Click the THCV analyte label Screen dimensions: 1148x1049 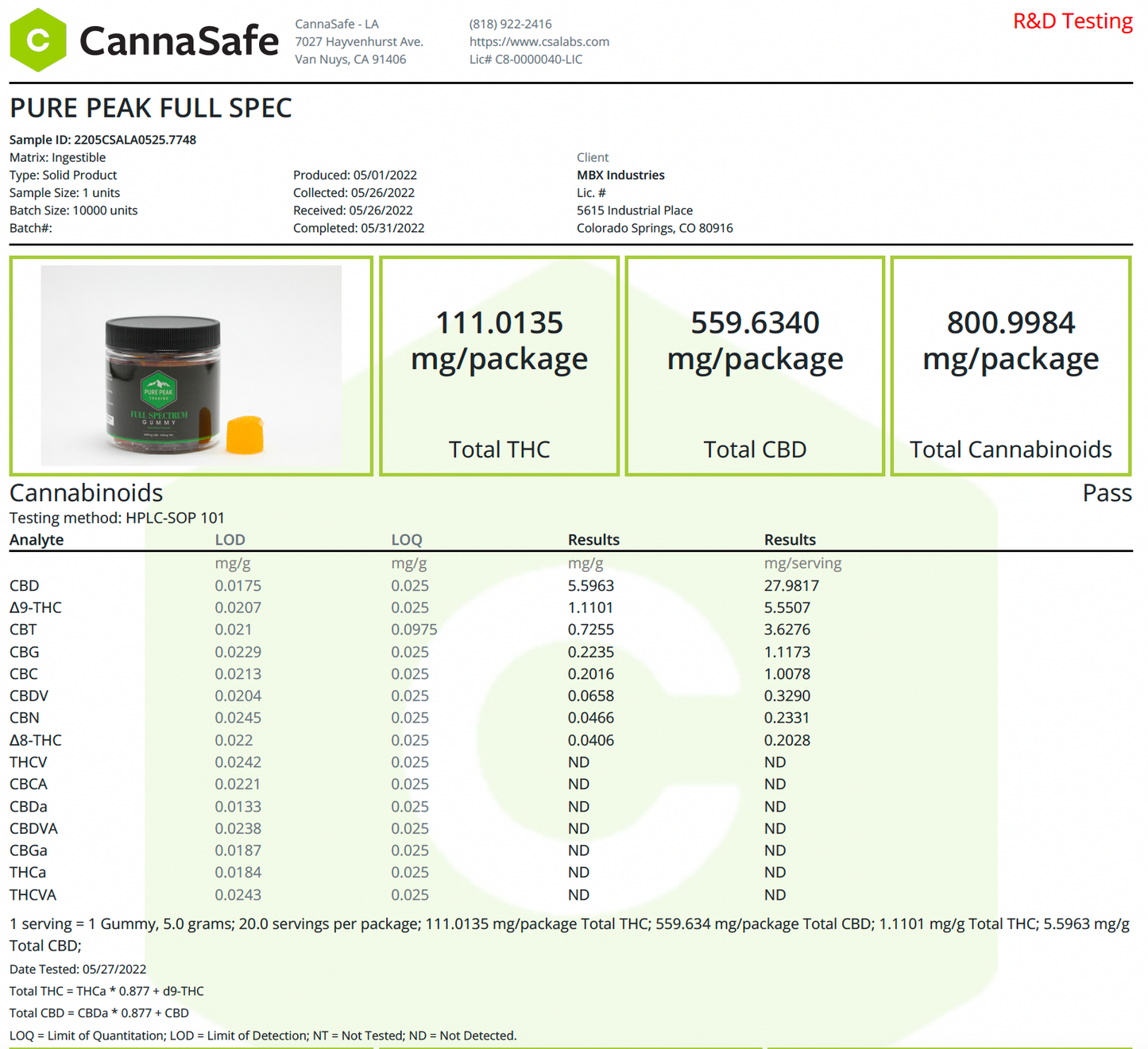click(28, 762)
